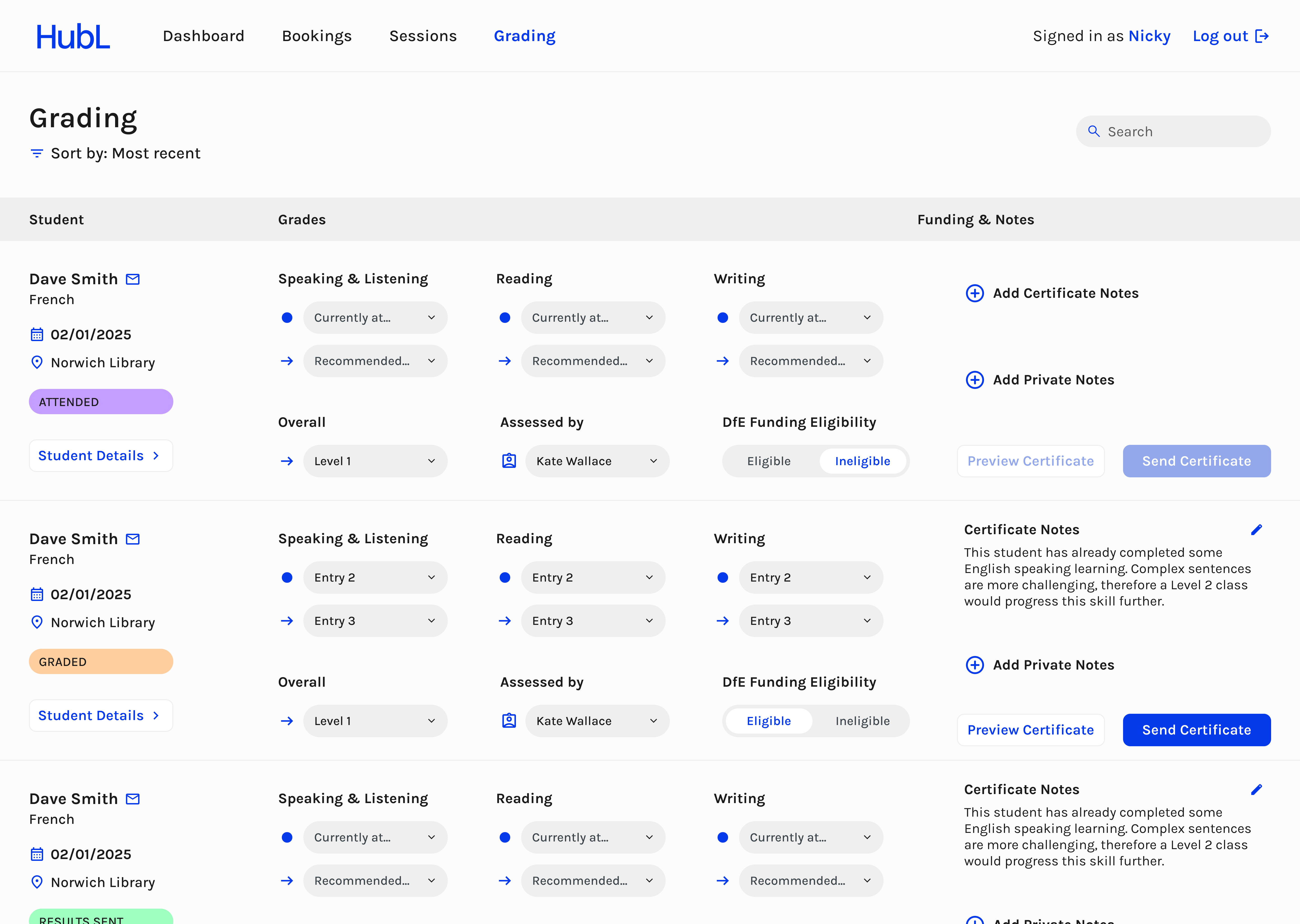The width and height of the screenshot is (1300, 924).
Task: Click the Log out arrow icon
Action: [1262, 36]
